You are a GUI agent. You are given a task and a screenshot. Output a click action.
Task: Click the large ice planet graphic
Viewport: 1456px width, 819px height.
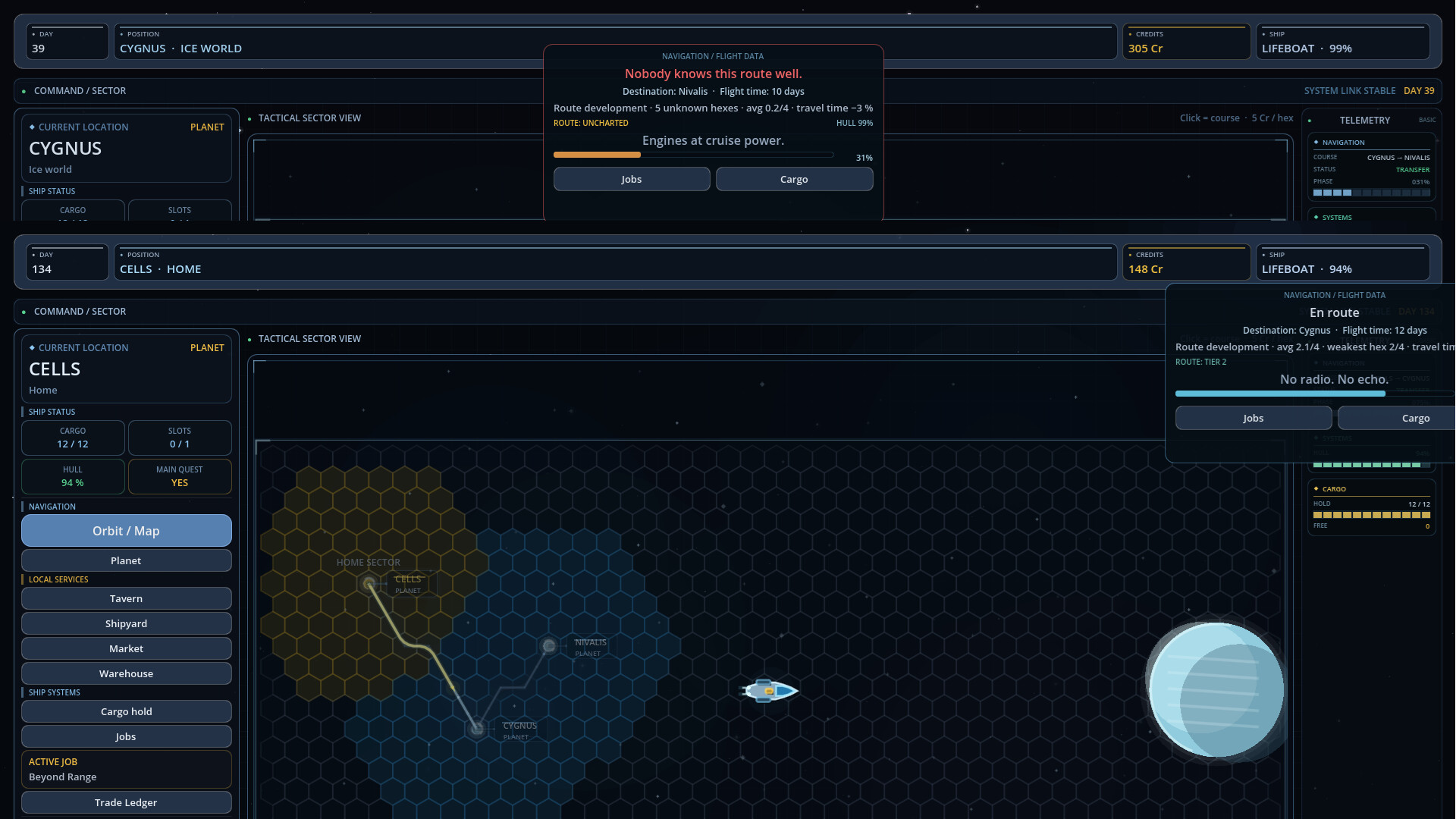point(1216,690)
